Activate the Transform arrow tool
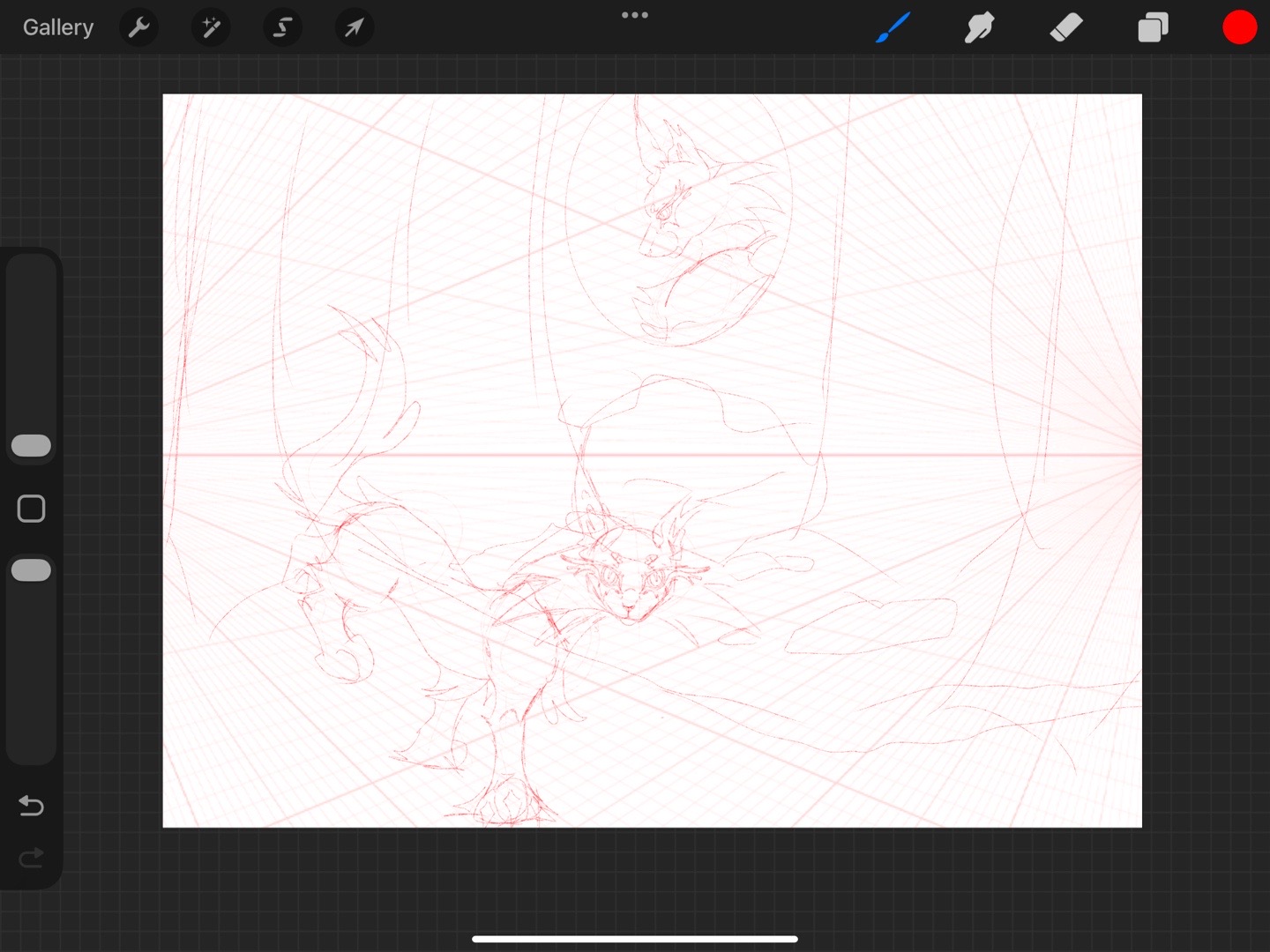This screenshot has width=1270, height=952. [x=355, y=27]
